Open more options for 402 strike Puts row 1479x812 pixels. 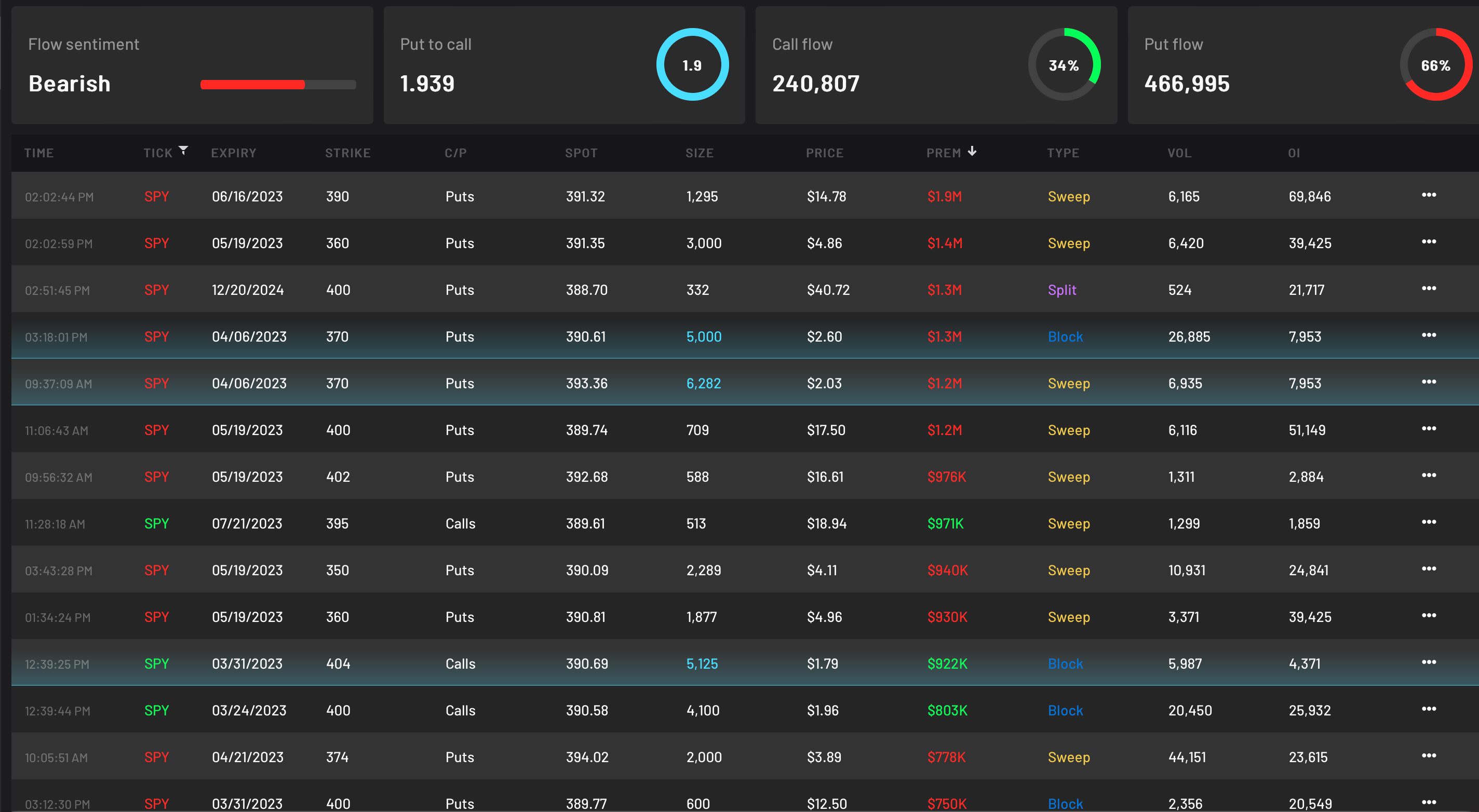tap(1429, 476)
